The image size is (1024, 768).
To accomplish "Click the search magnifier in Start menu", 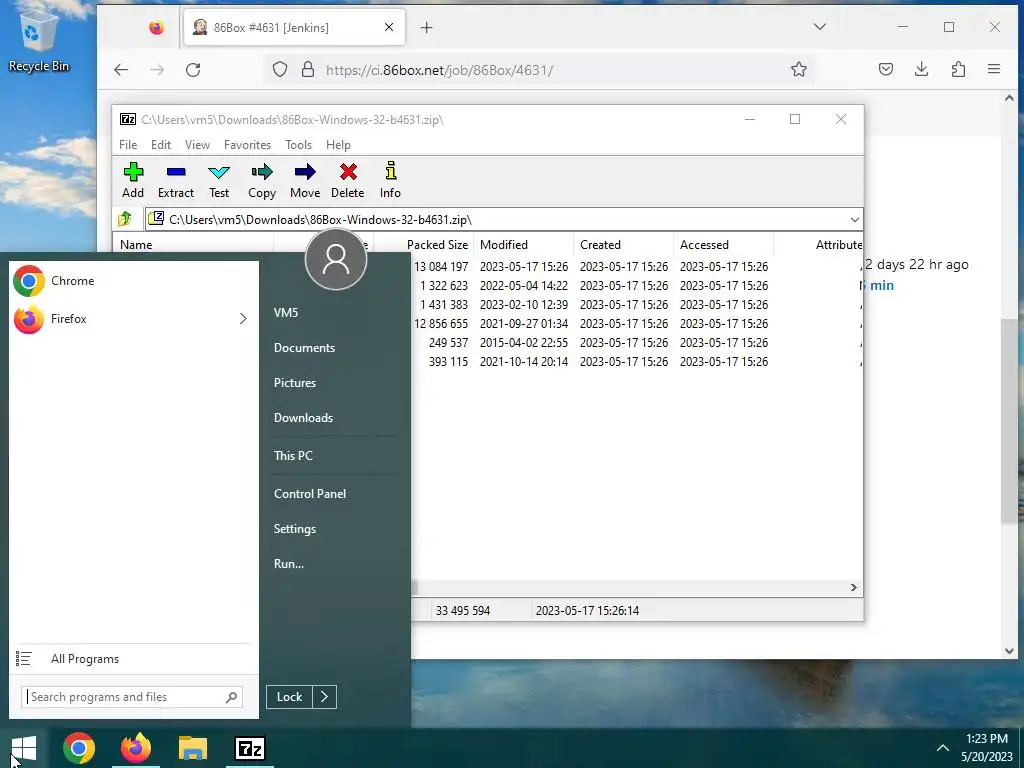I will [231, 697].
